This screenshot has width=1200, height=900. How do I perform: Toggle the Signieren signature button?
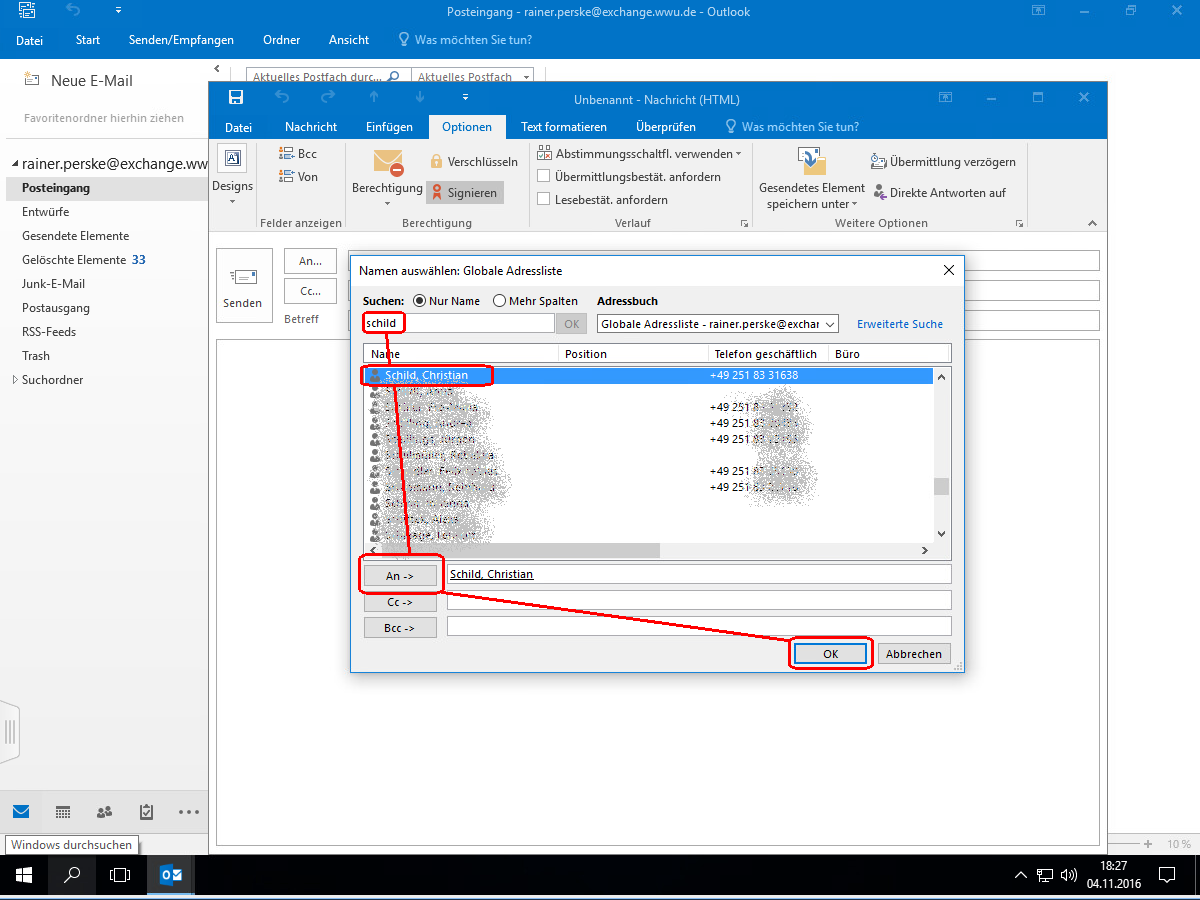click(x=463, y=192)
